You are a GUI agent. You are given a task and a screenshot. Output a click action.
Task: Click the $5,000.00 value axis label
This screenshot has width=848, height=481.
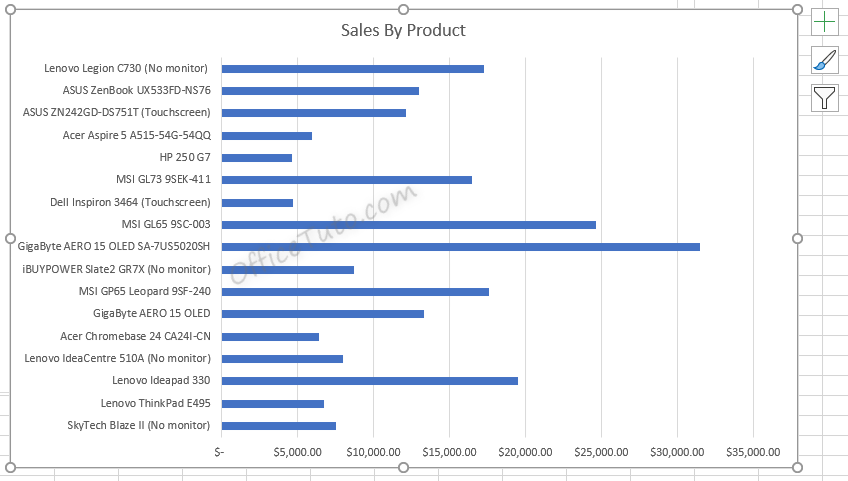click(297, 452)
